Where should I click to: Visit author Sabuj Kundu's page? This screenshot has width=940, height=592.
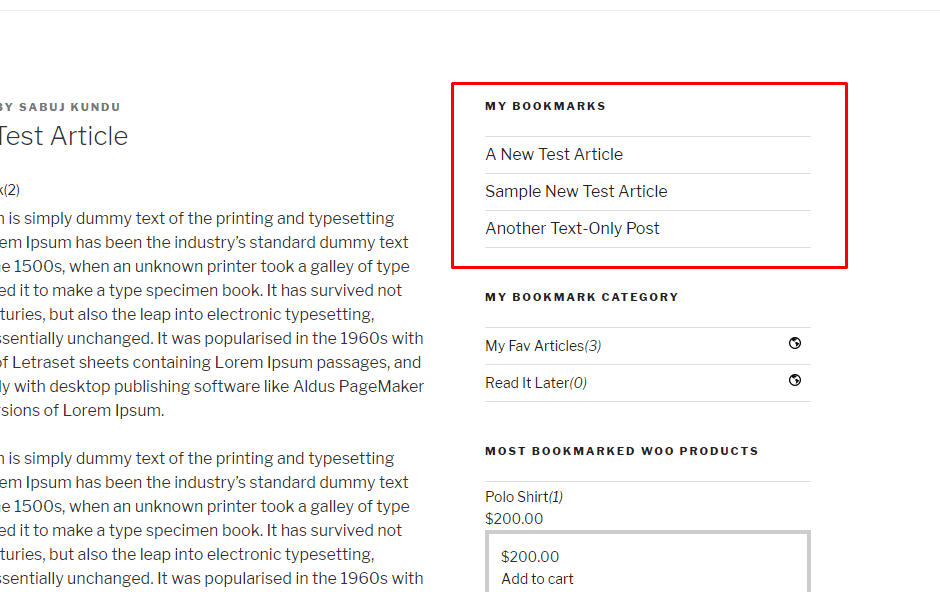point(70,107)
